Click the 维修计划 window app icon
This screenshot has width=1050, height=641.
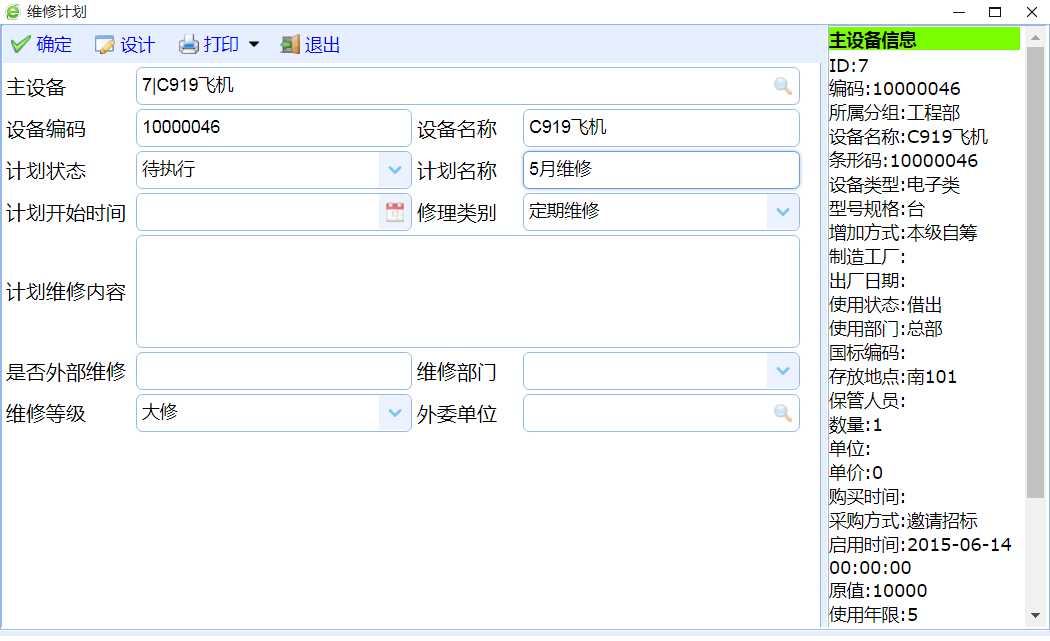(x=13, y=11)
